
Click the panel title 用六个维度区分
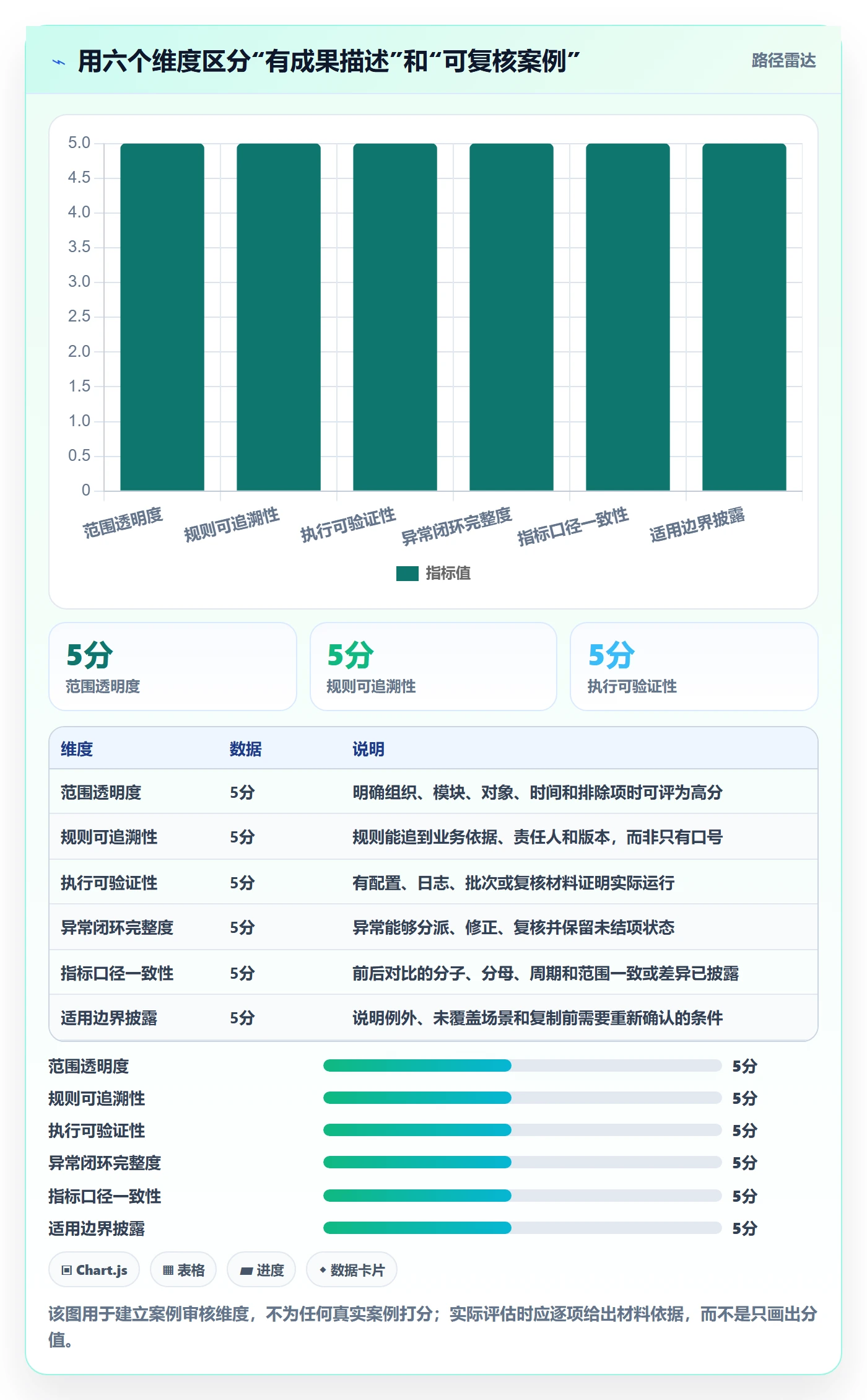pyautogui.click(x=328, y=61)
